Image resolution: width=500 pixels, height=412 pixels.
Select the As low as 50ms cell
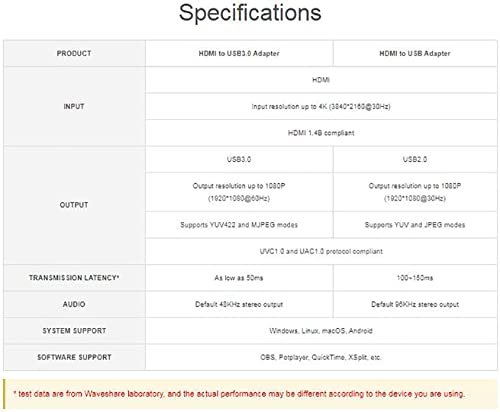point(239,278)
